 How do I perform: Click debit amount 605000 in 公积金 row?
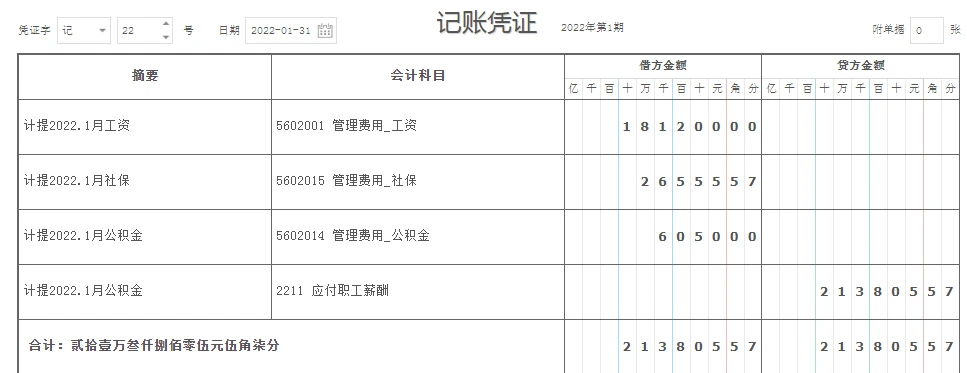[663, 237]
